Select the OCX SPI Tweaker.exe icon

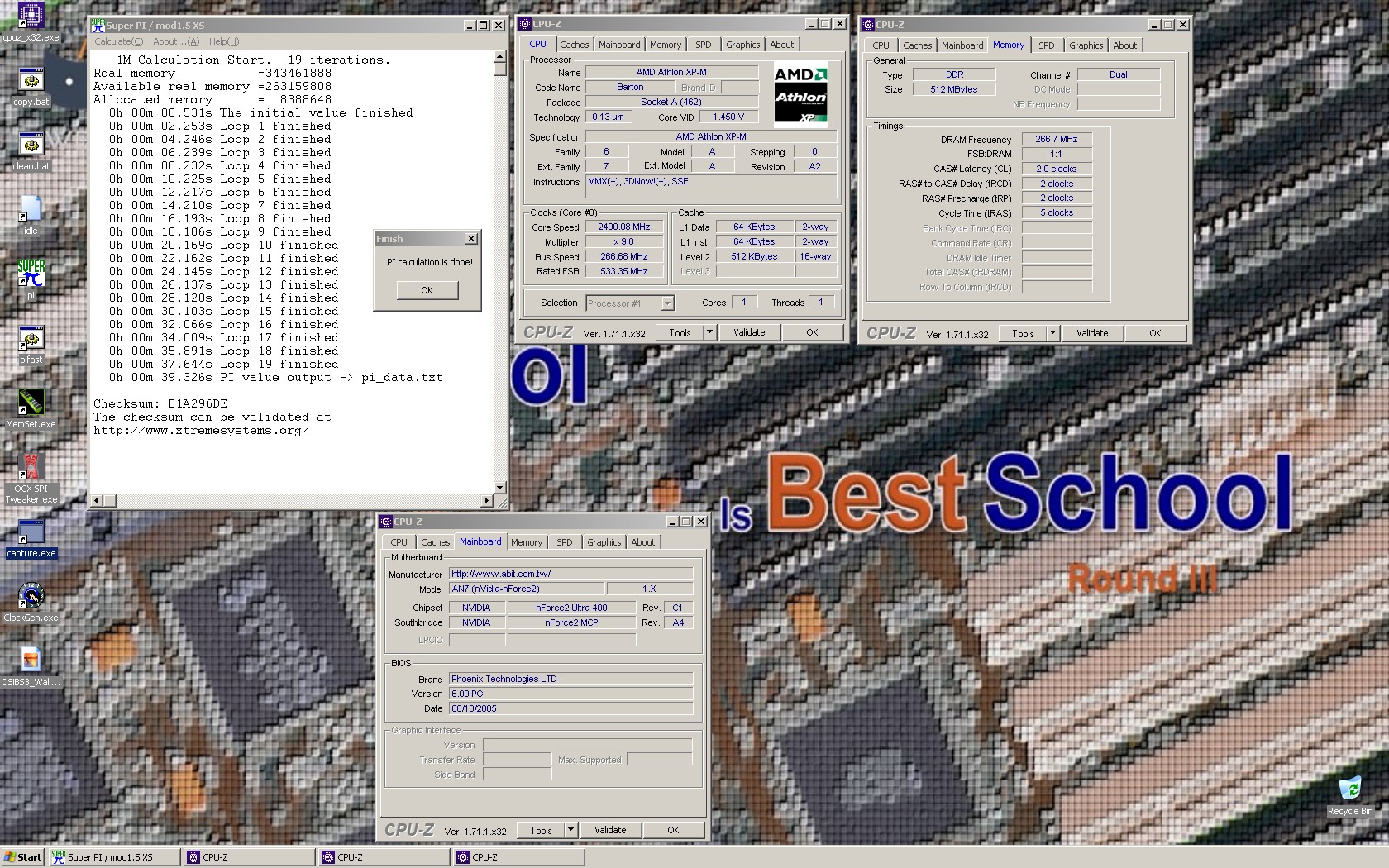coord(31,479)
